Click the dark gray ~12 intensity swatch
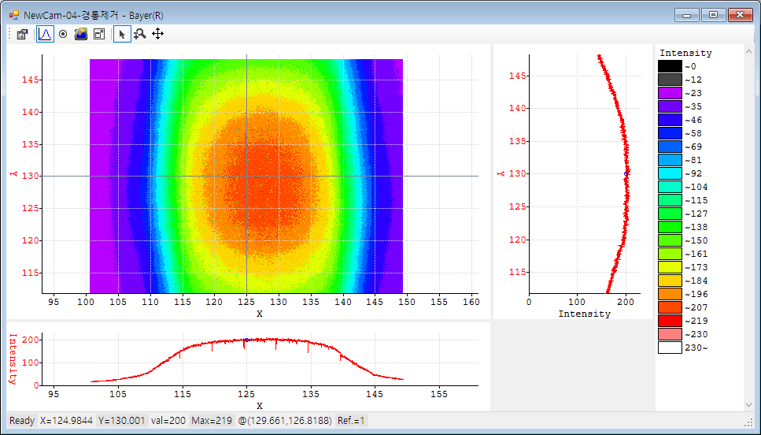761x435 pixels. 670,80
